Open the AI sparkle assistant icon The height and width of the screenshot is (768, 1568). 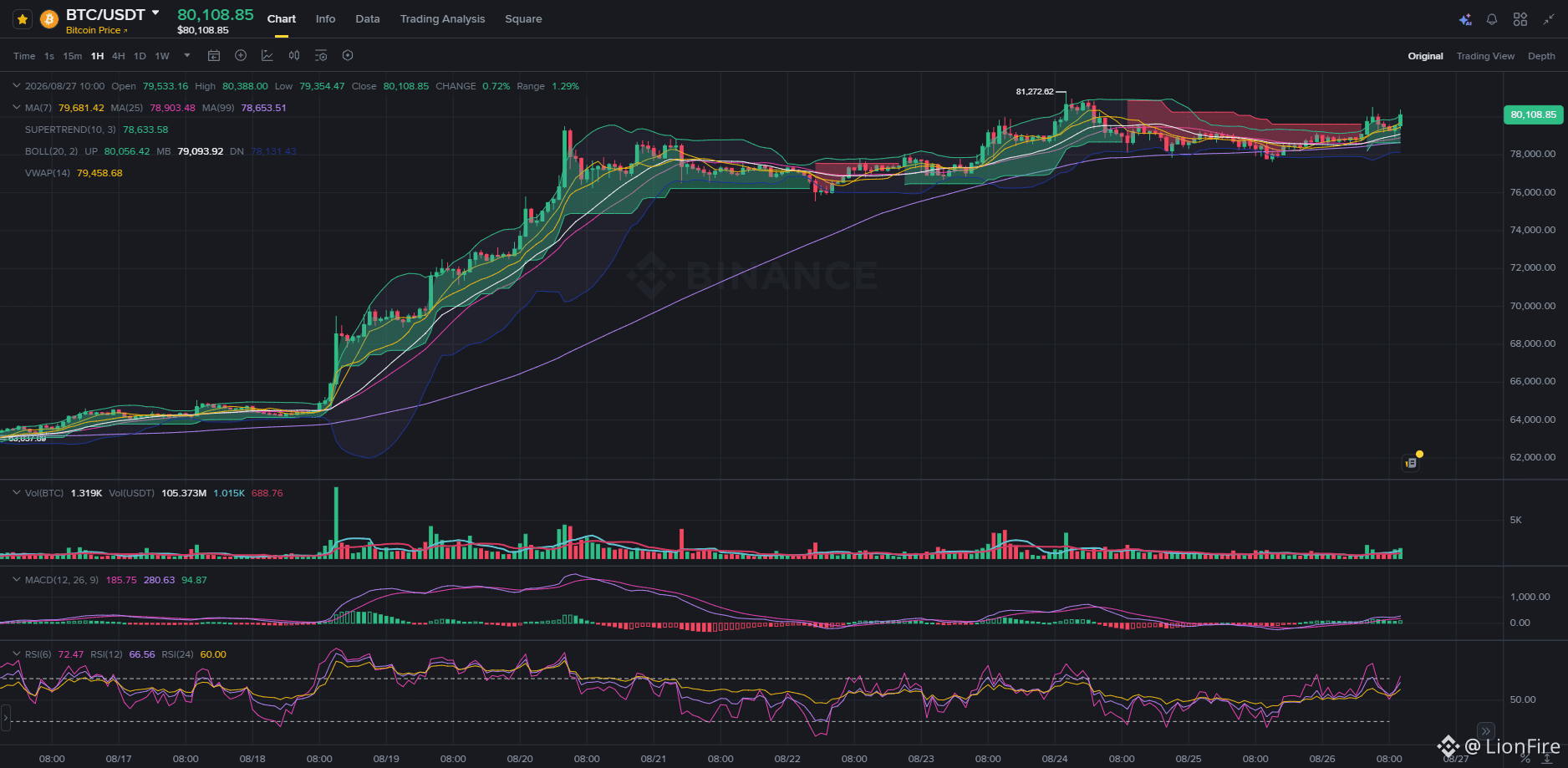[1465, 19]
